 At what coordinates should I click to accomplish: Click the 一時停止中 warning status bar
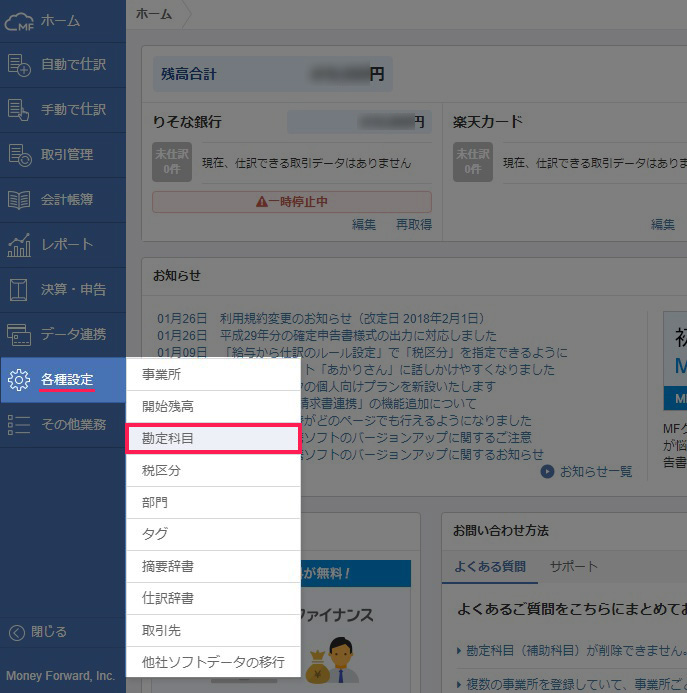[292, 202]
